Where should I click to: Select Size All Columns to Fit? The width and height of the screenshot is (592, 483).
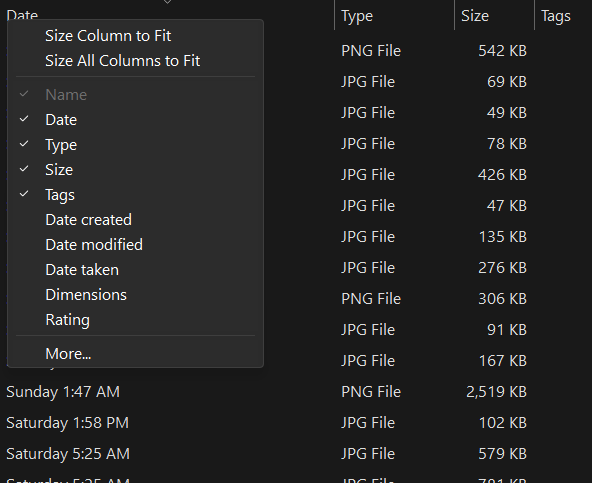click(x=135, y=61)
